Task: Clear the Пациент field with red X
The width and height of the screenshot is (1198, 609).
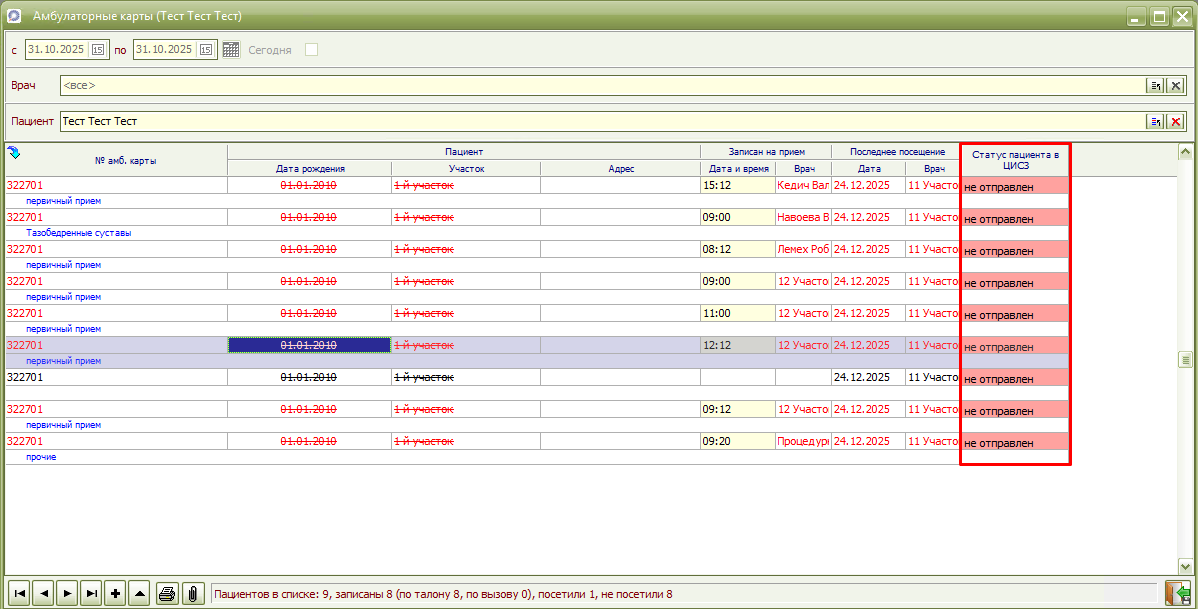Action: click(1176, 122)
